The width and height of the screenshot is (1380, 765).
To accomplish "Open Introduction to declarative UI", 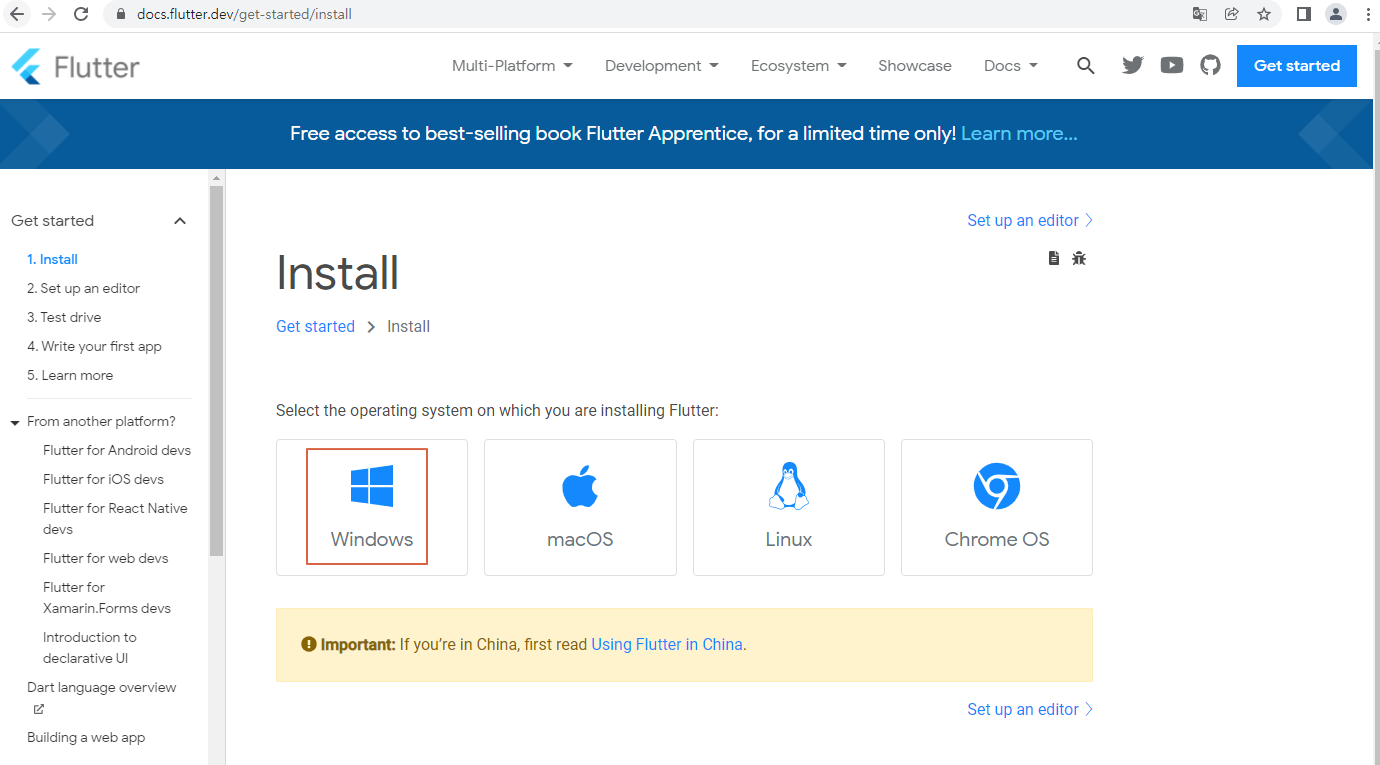I will click(89, 647).
